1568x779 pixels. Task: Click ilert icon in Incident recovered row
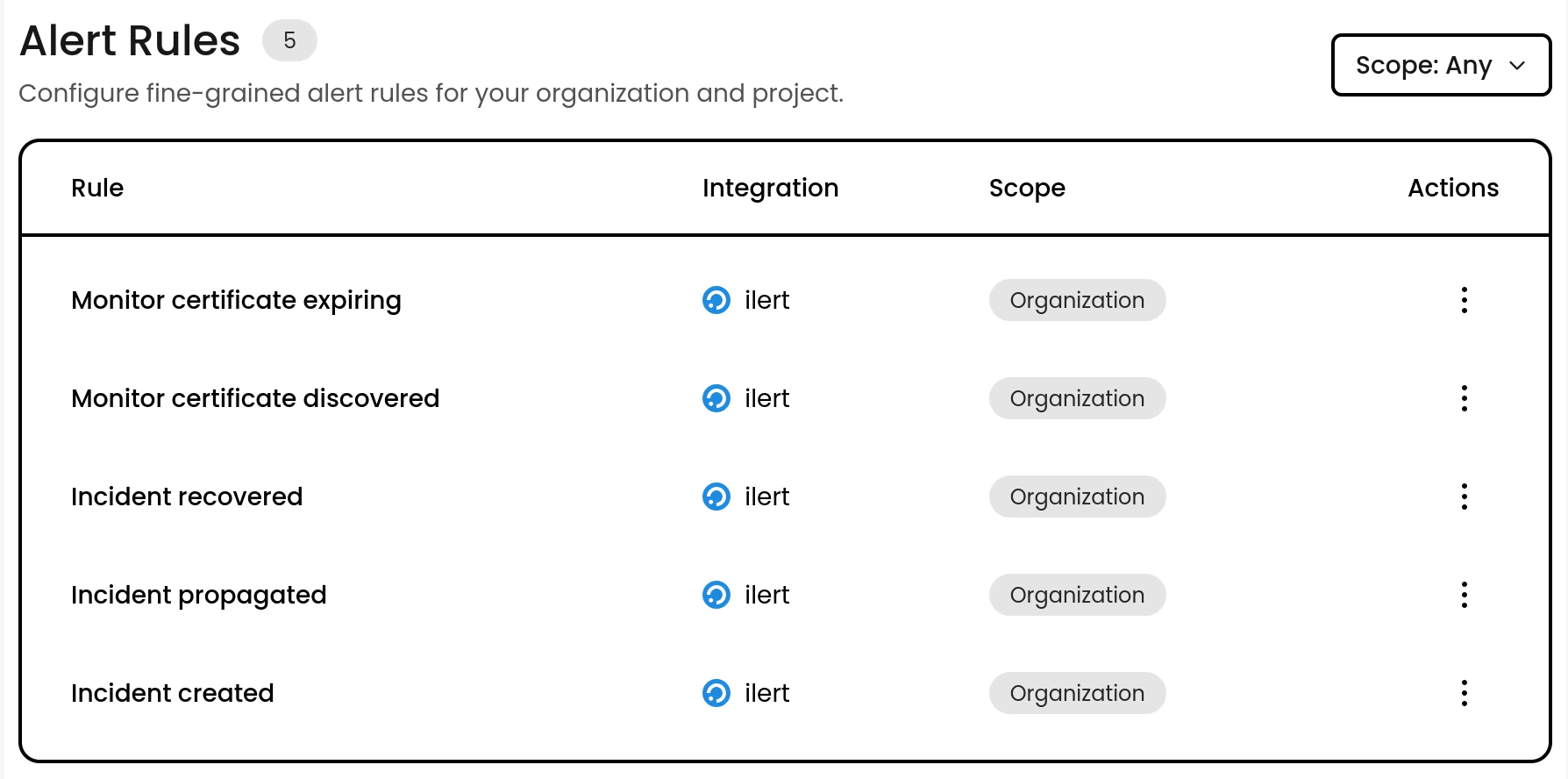coord(716,497)
